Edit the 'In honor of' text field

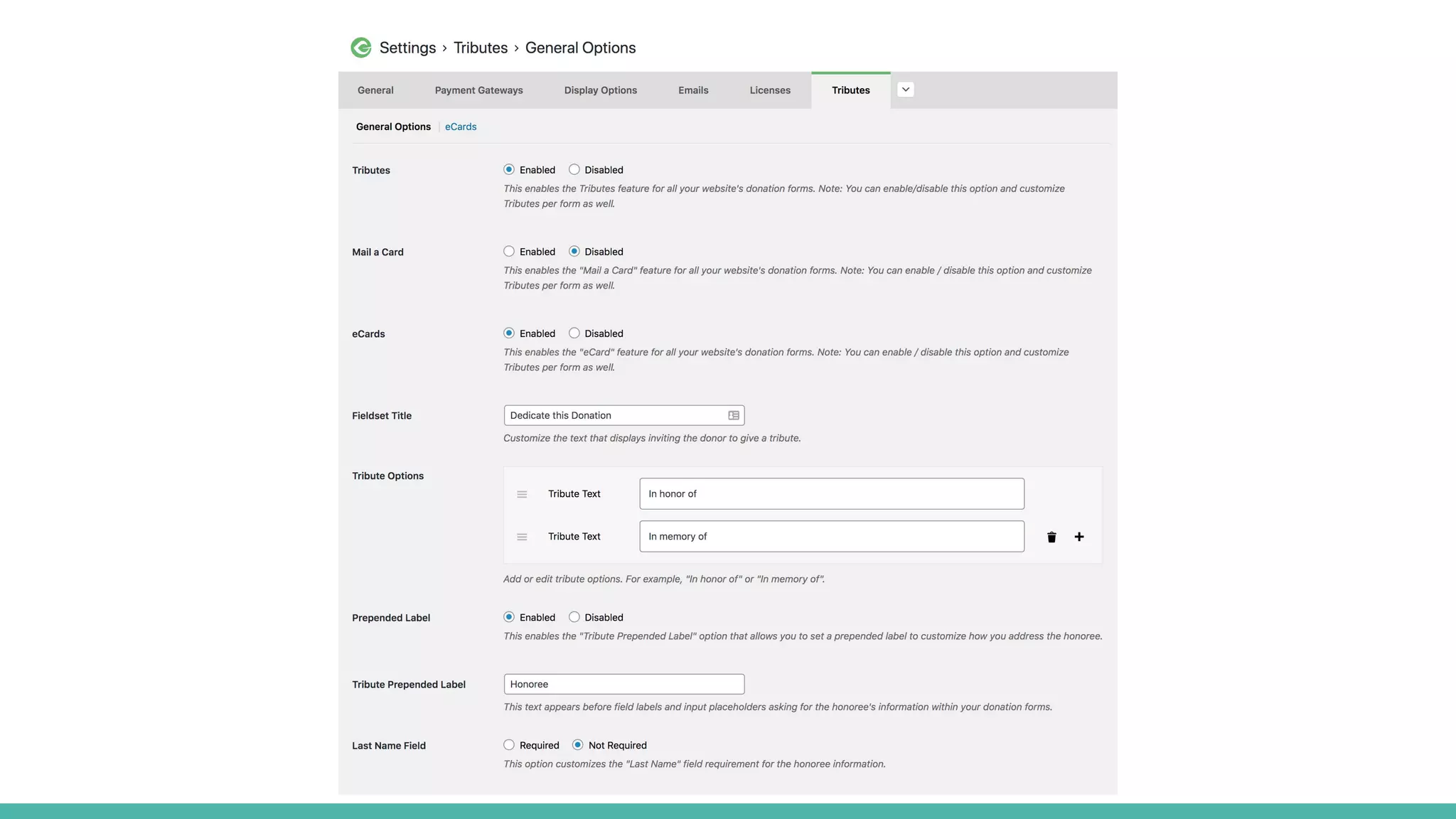[831, 493]
